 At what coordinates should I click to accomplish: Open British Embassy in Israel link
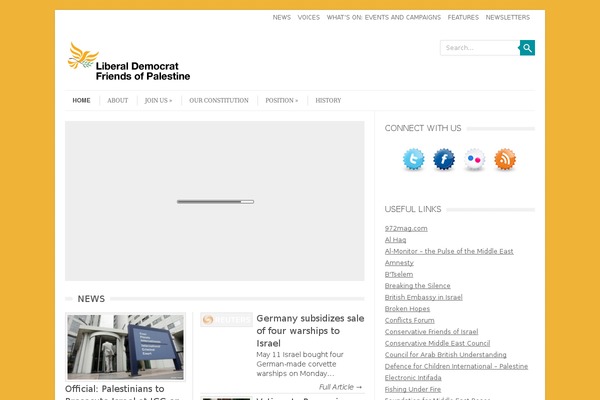tap(424, 297)
